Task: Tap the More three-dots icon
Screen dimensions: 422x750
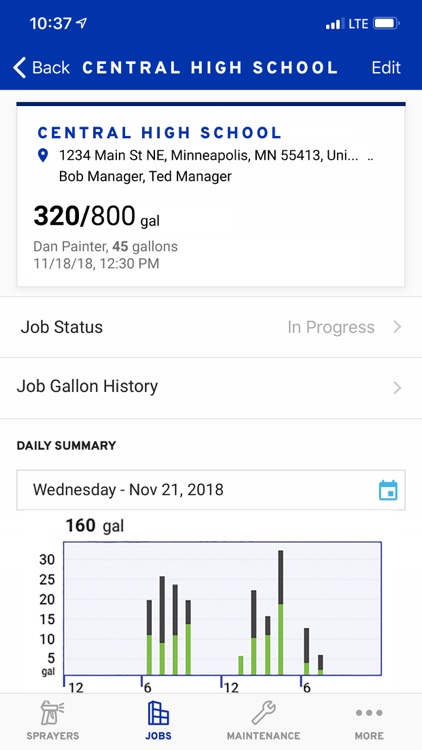Action: coord(369,713)
